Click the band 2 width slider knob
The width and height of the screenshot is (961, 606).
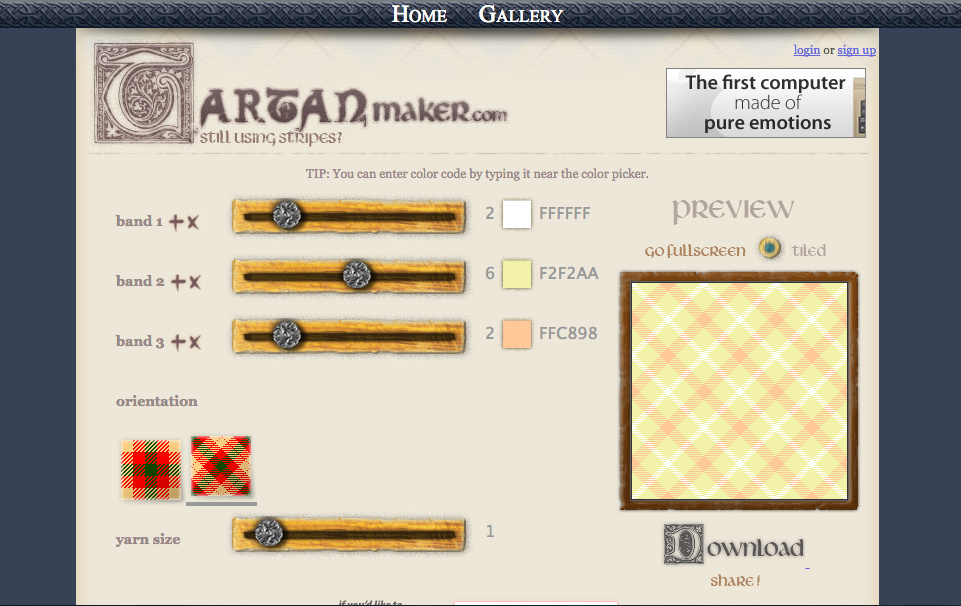[x=356, y=275]
